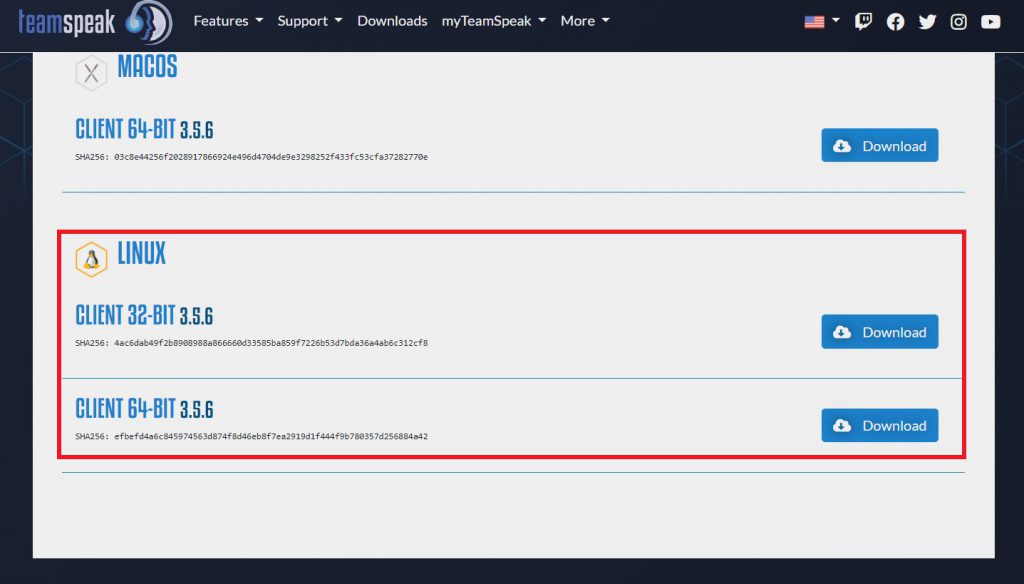Click the Facebook icon
The height and width of the screenshot is (584, 1024).
click(895, 20)
